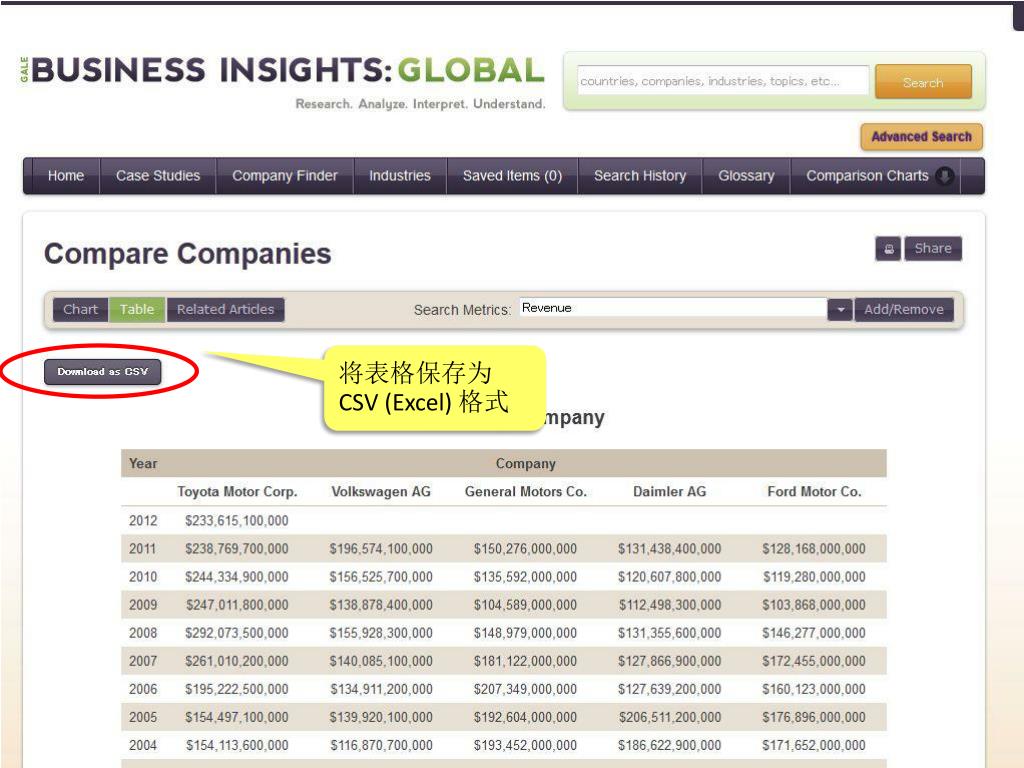Viewport: 1024px width, 768px height.
Task: Switch to Related Articles tab
Action: 225,310
